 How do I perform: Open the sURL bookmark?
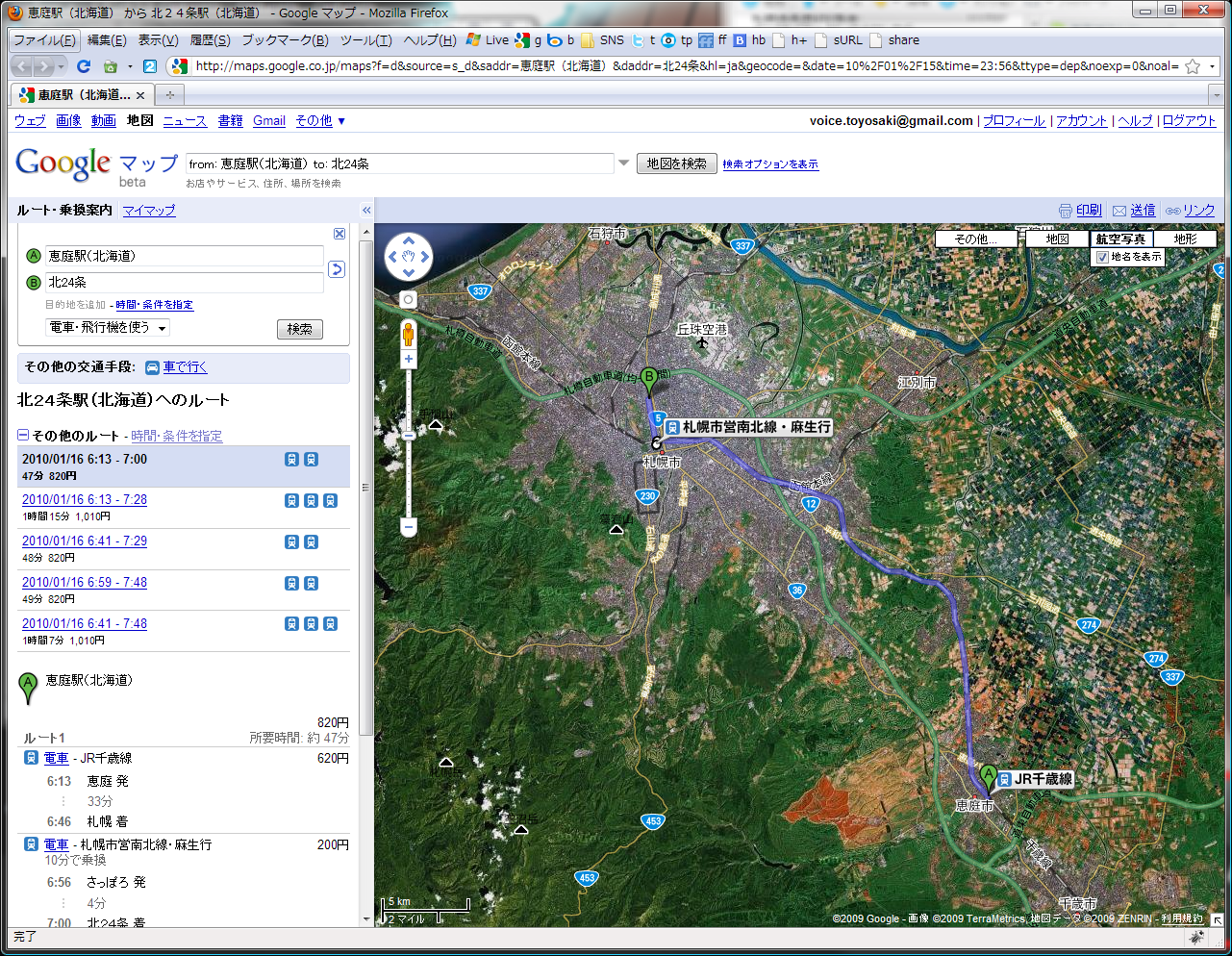[839, 40]
